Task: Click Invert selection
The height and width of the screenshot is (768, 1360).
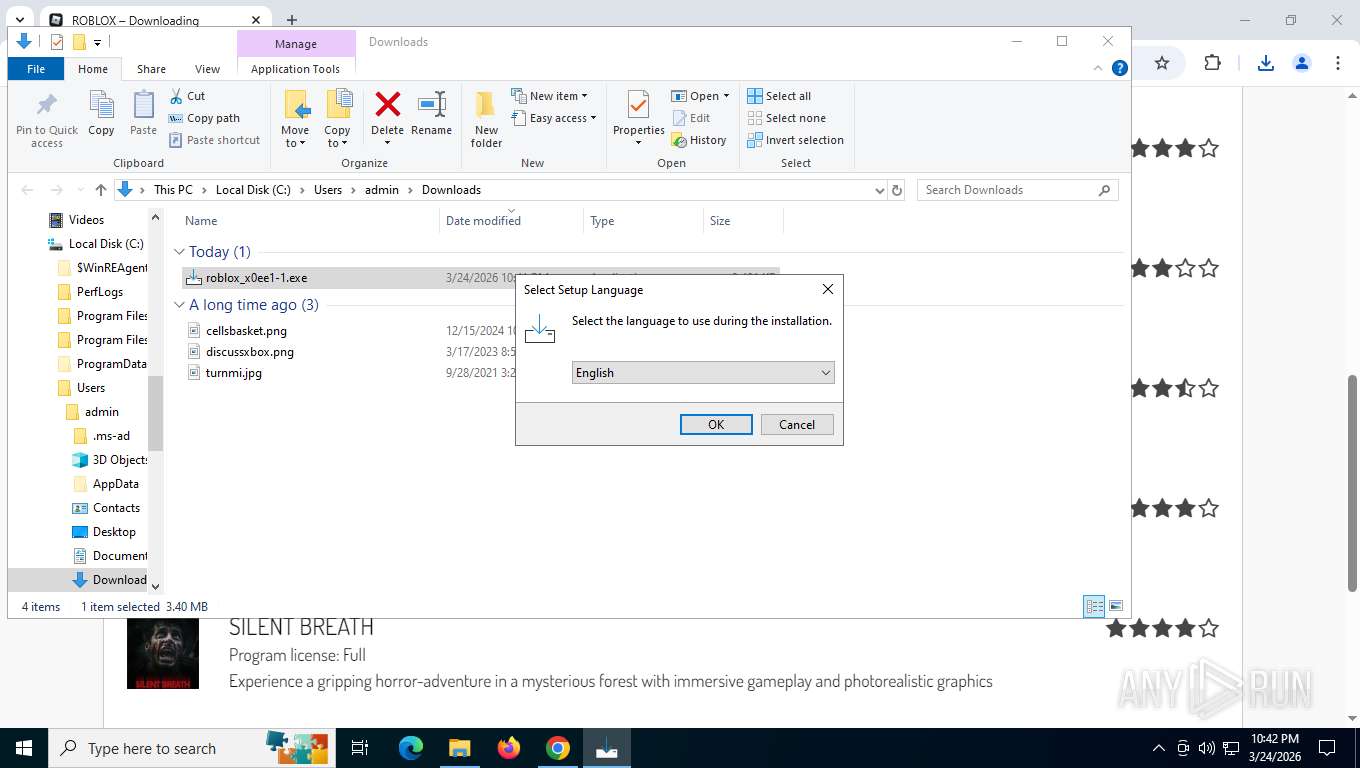Action: (796, 140)
